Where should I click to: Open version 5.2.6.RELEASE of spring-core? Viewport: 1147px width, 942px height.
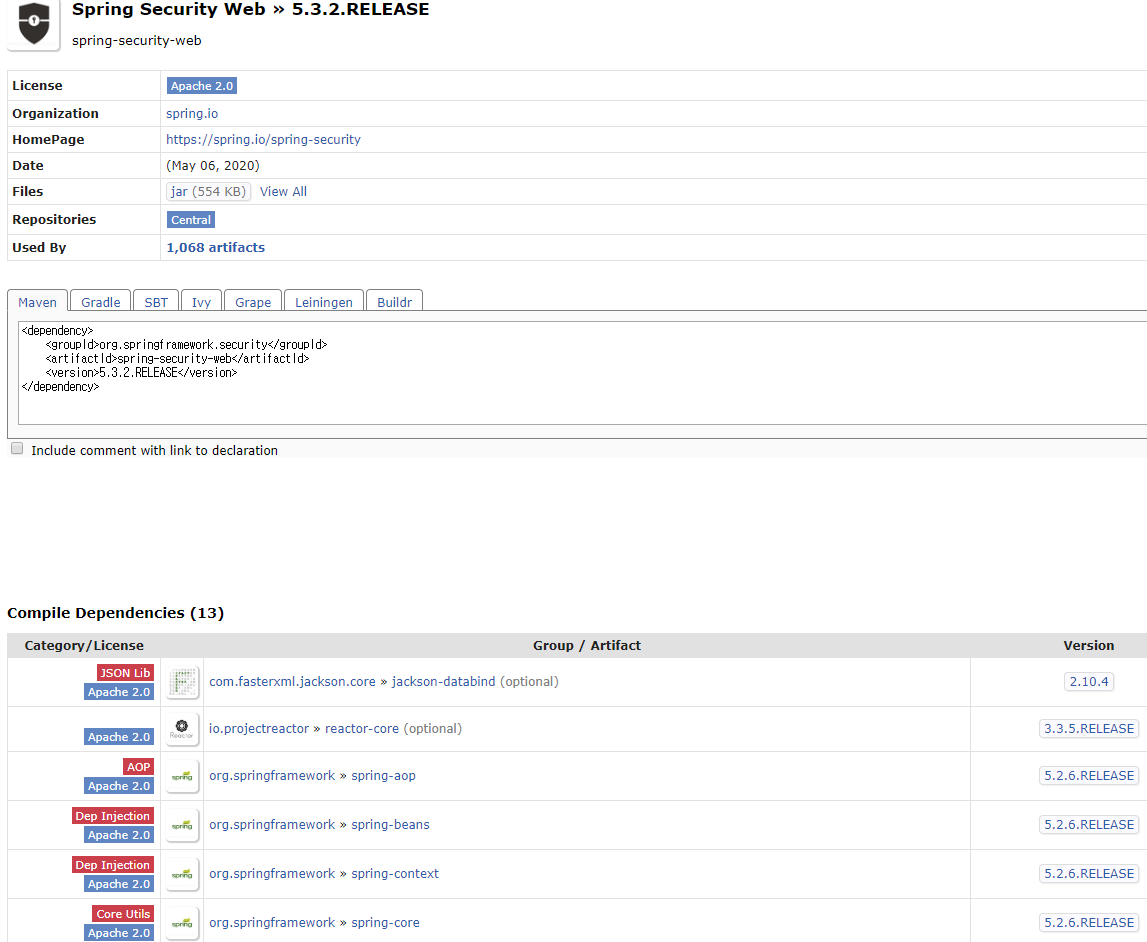tap(1088, 922)
